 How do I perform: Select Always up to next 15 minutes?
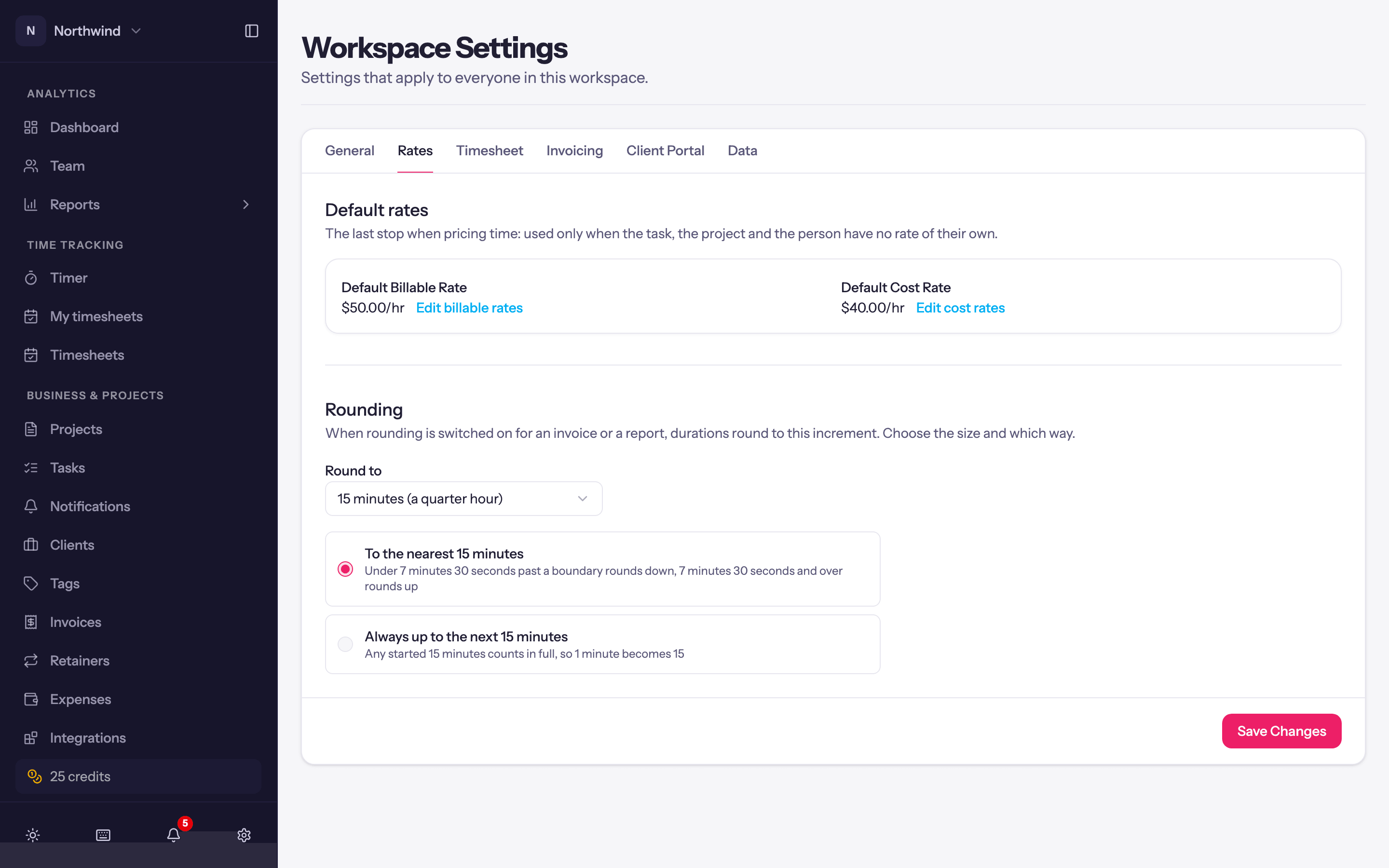(x=603, y=644)
